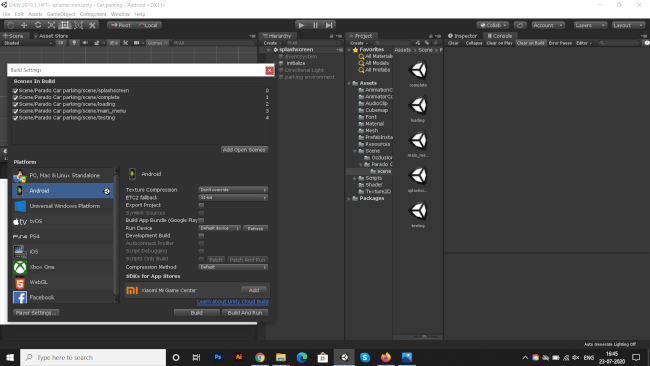The image size is (650, 366).
Task: Uncheck main_menu scene in build list
Action: (15, 111)
